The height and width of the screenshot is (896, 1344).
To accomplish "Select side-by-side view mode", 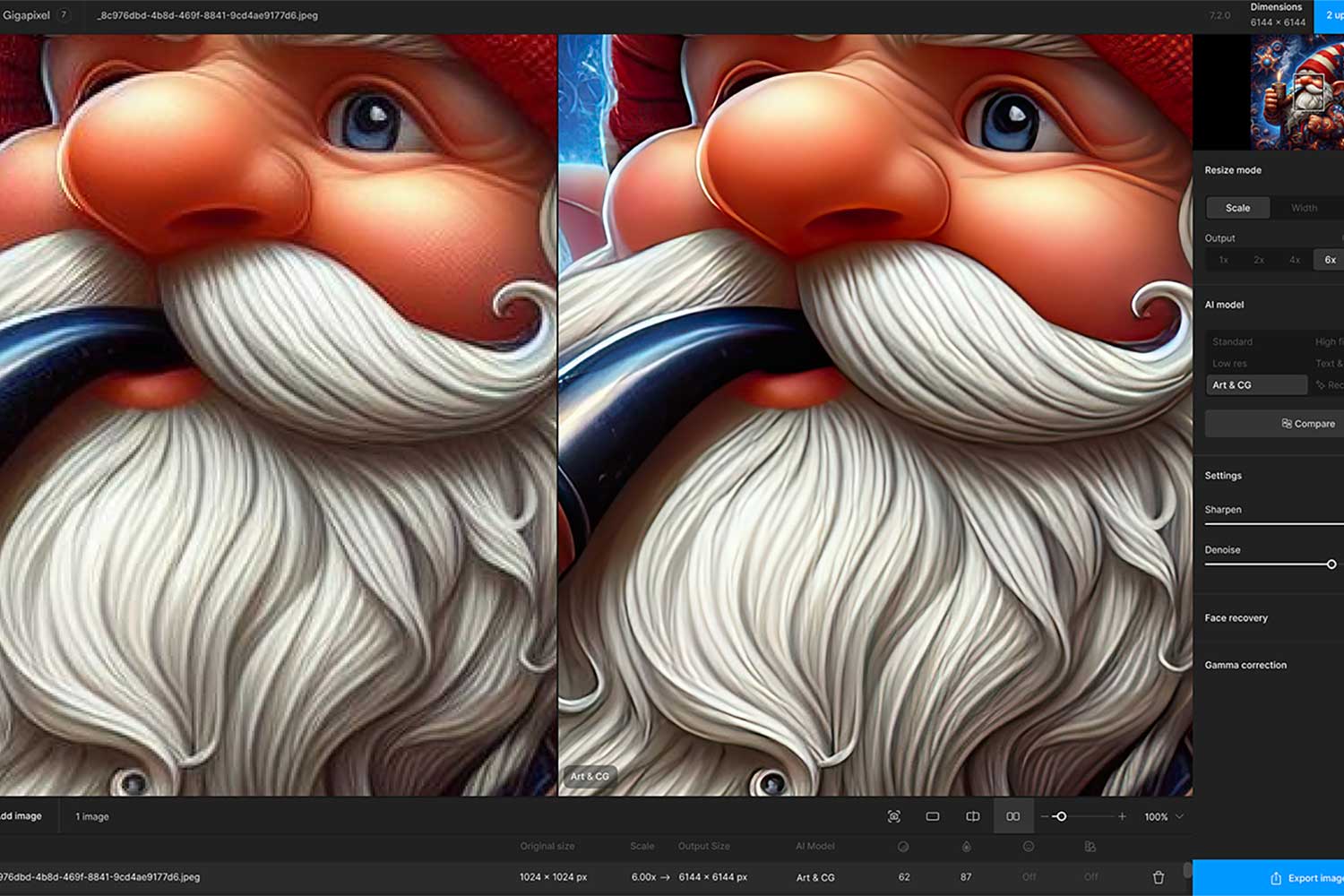I will 1012,816.
